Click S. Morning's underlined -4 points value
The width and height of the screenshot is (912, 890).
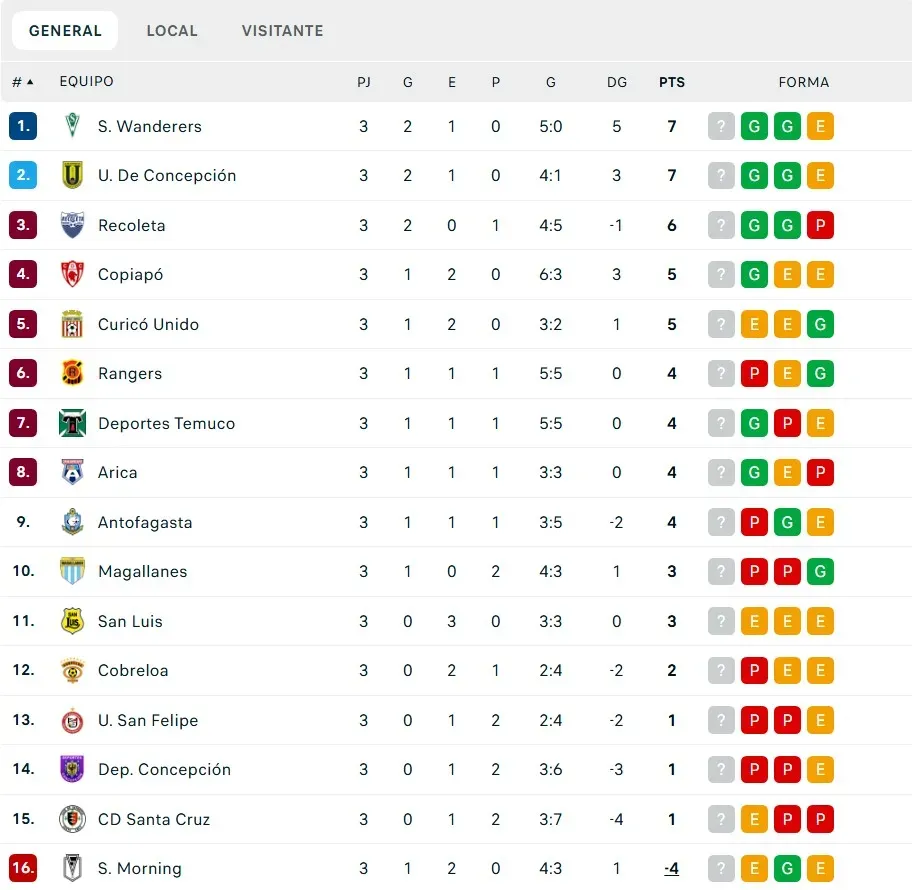tap(672, 868)
